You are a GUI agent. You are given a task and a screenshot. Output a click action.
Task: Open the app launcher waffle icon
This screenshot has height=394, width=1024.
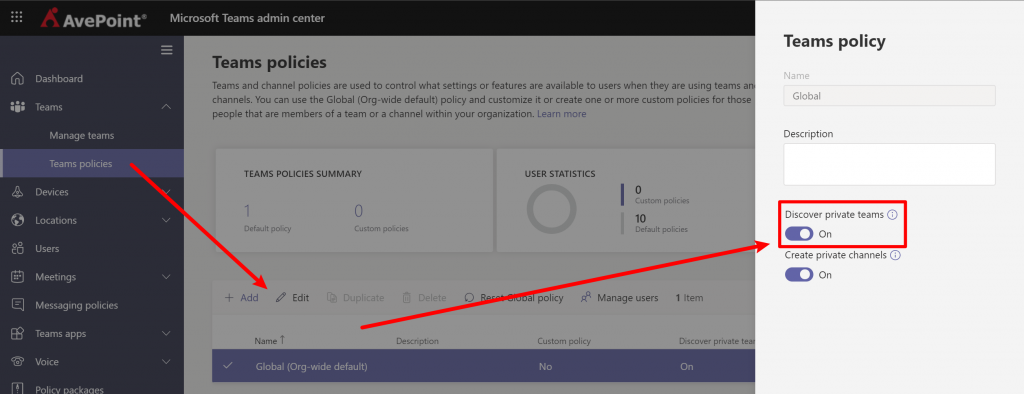pos(17,18)
